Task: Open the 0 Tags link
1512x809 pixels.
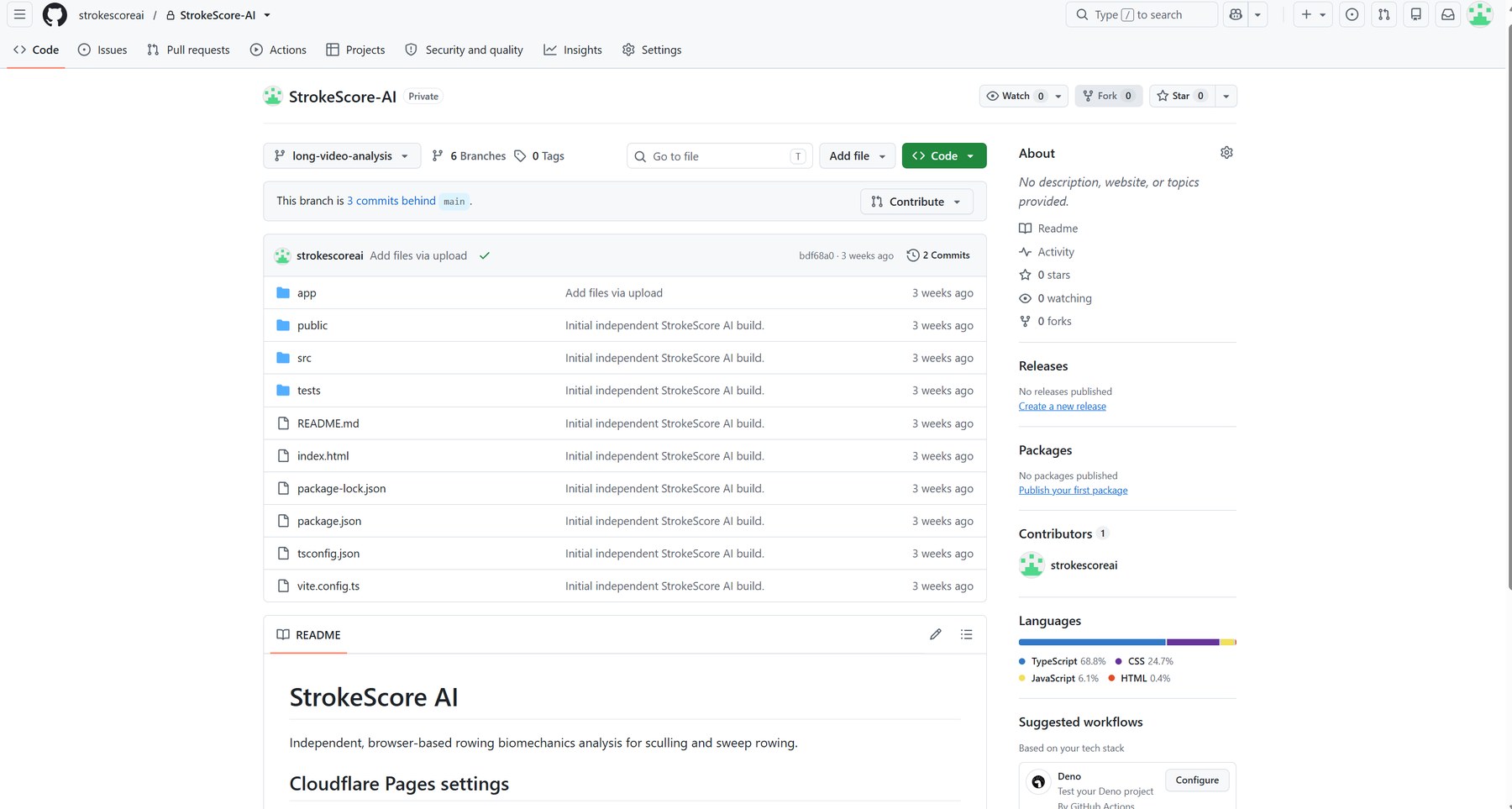Action: 539,156
